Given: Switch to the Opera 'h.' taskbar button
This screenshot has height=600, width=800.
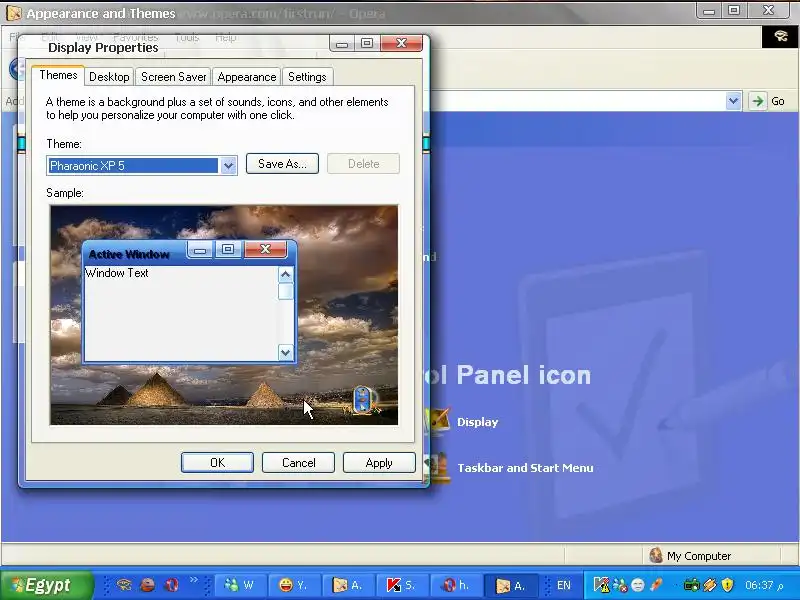Looking at the screenshot, I should tap(456, 585).
